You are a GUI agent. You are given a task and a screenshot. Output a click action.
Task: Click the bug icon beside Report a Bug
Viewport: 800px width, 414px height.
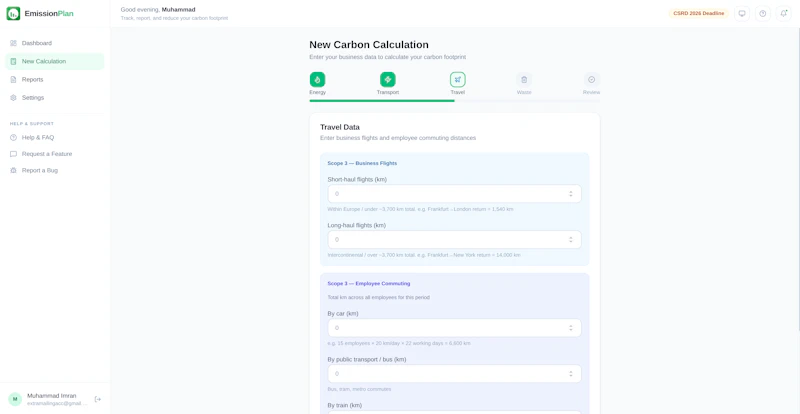(x=13, y=171)
